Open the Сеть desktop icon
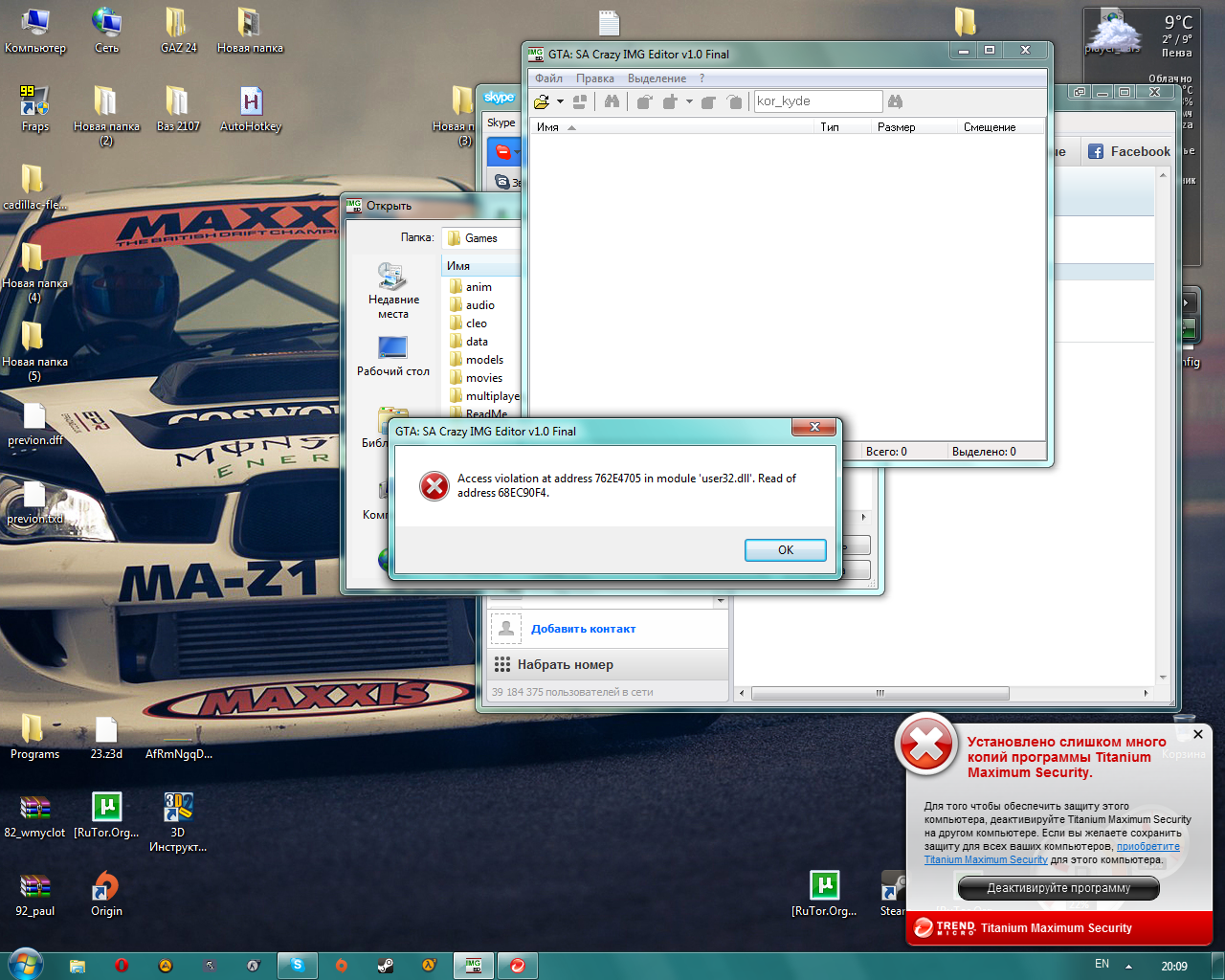The width and height of the screenshot is (1225, 980). click(106, 32)
